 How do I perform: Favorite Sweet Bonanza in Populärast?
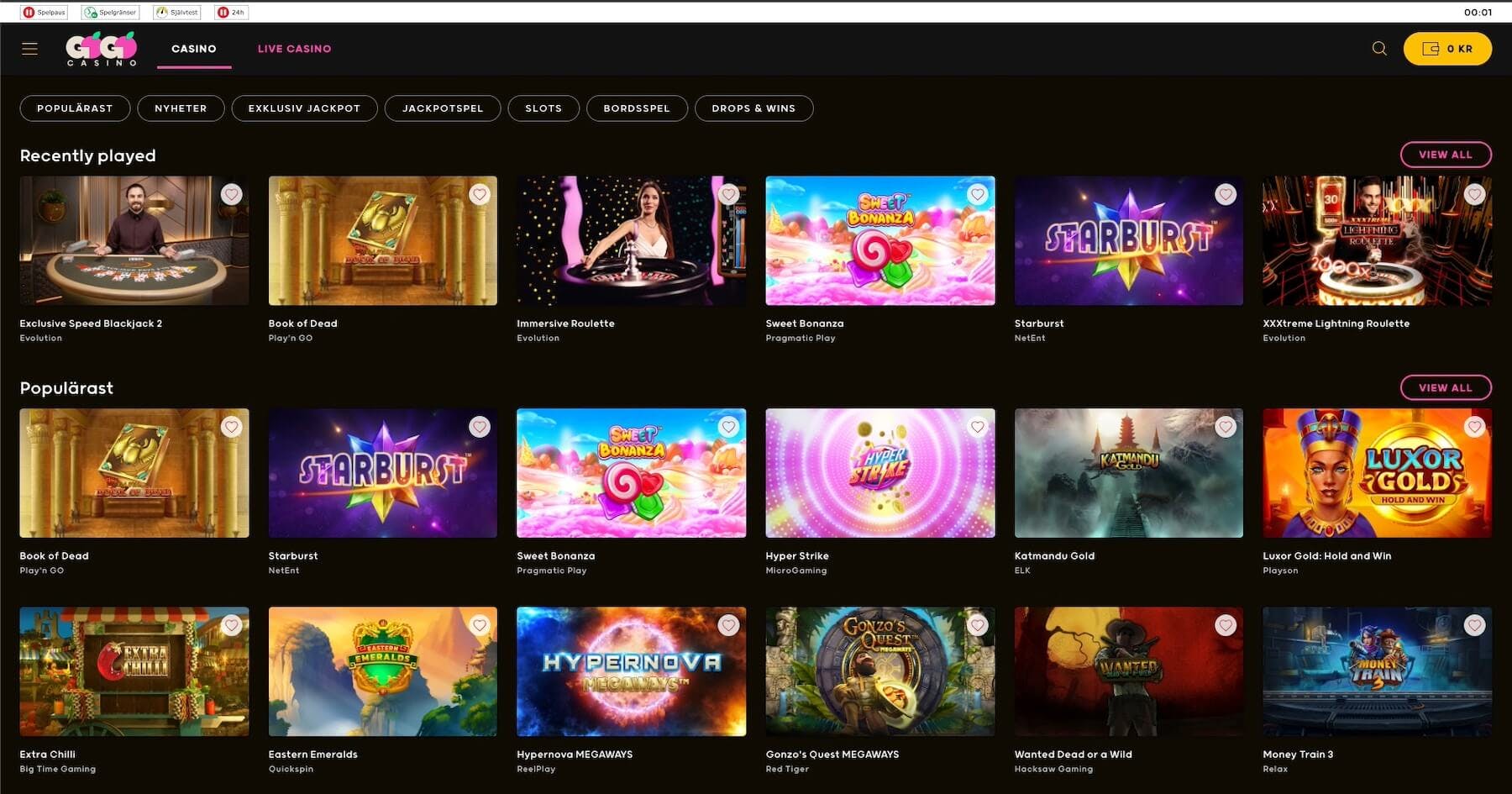[728, 427]
